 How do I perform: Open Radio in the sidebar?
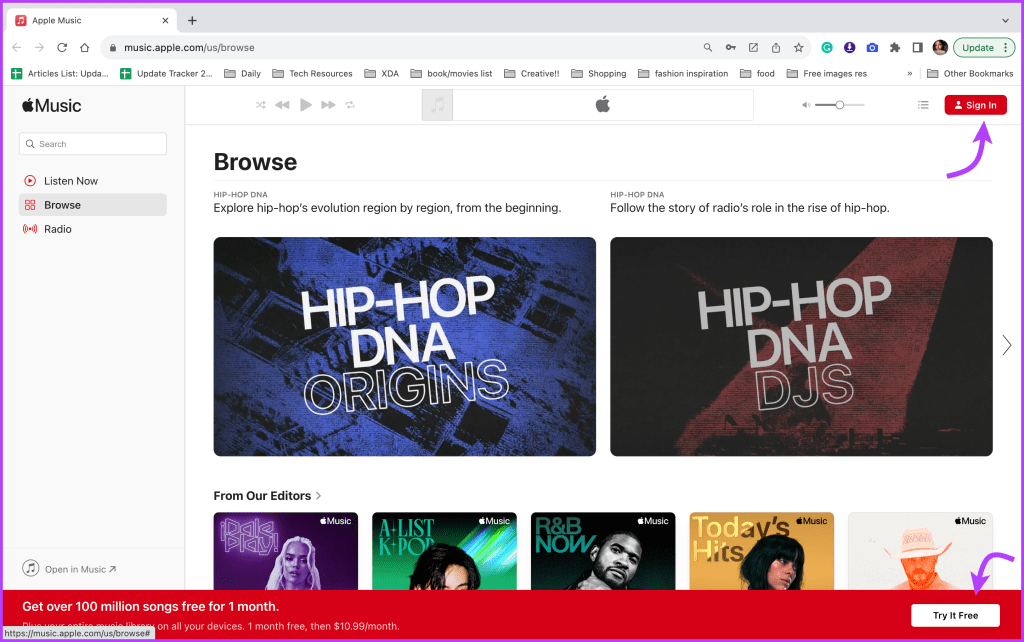[93, 229]
